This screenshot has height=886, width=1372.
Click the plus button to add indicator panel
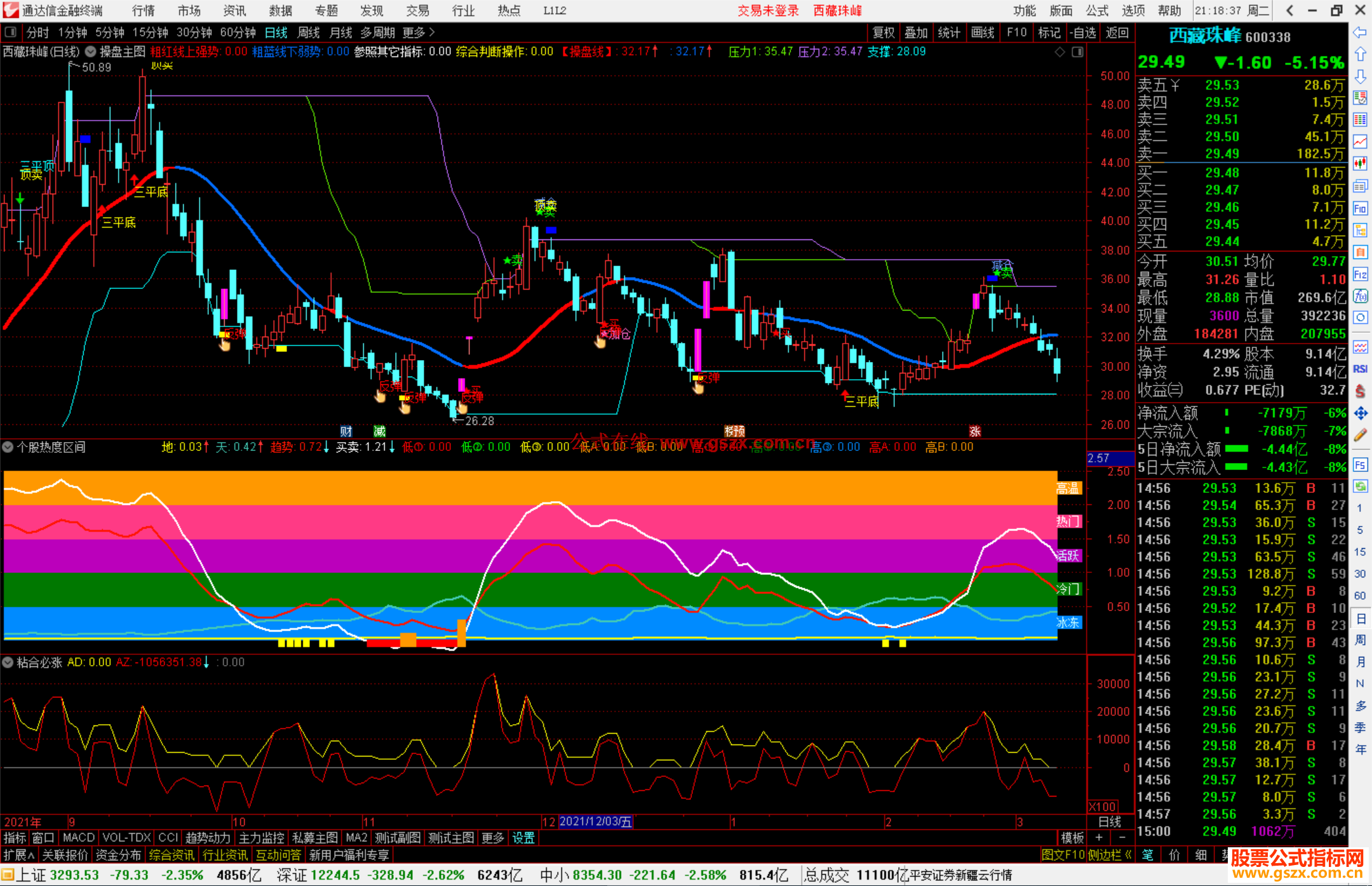(x=1100, y=838)
